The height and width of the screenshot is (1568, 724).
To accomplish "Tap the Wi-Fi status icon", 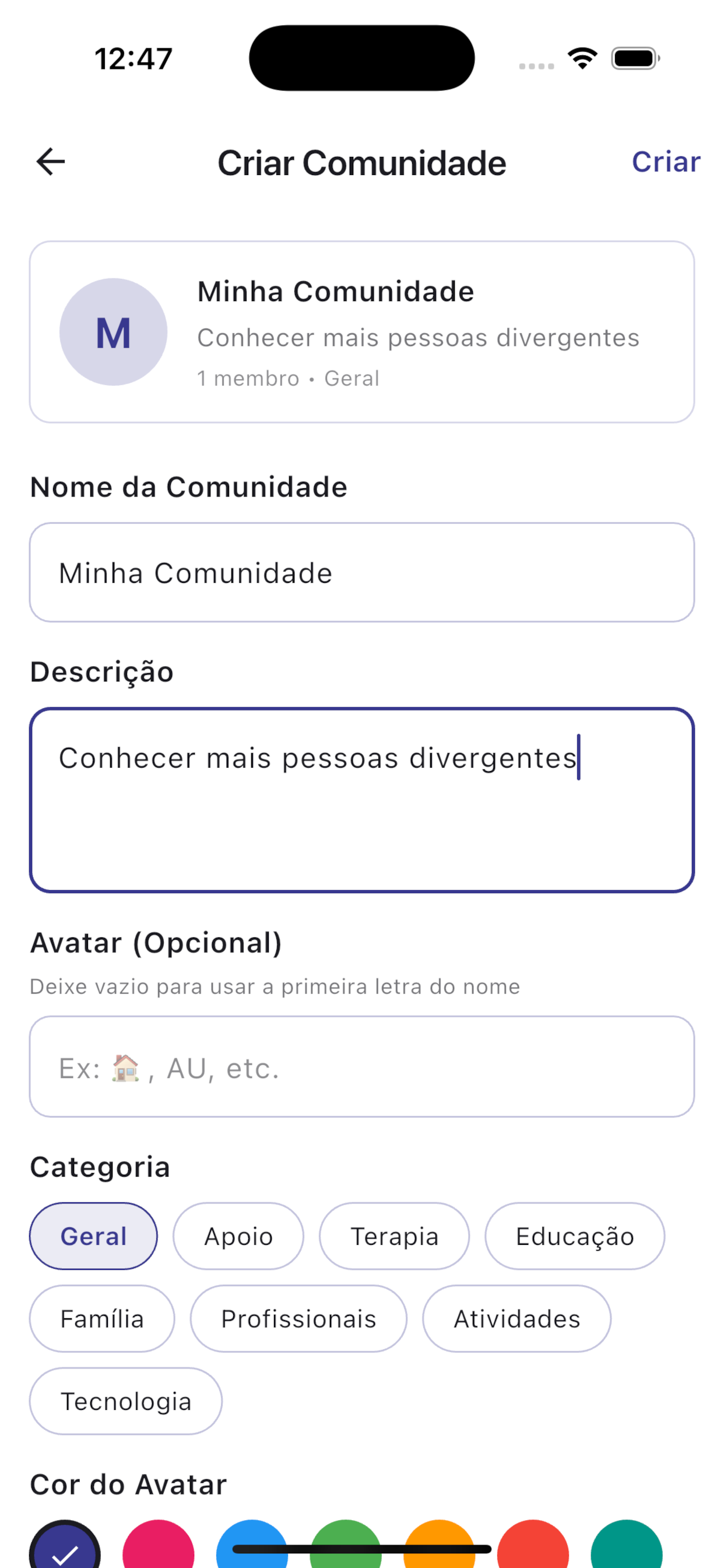I will tap(582, 58).
